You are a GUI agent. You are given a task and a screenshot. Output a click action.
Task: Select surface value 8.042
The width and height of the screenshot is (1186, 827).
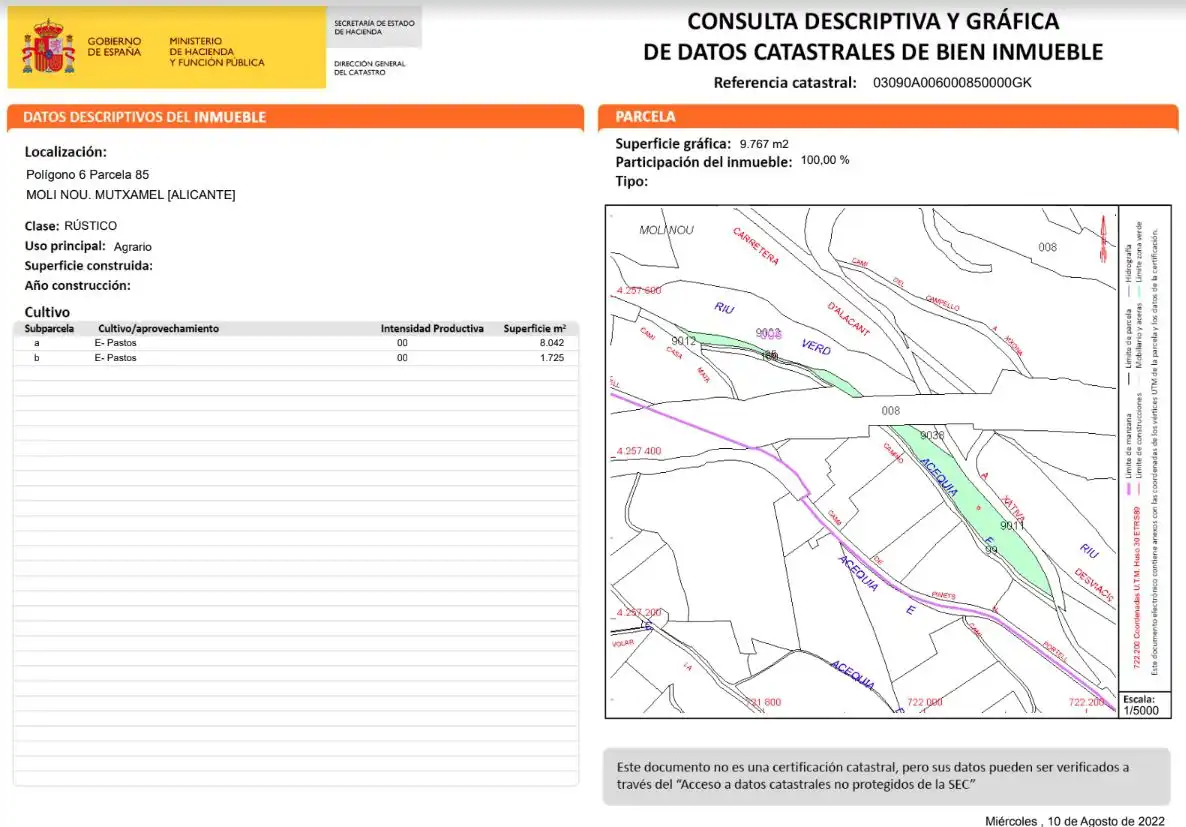(x=551, y=343)
